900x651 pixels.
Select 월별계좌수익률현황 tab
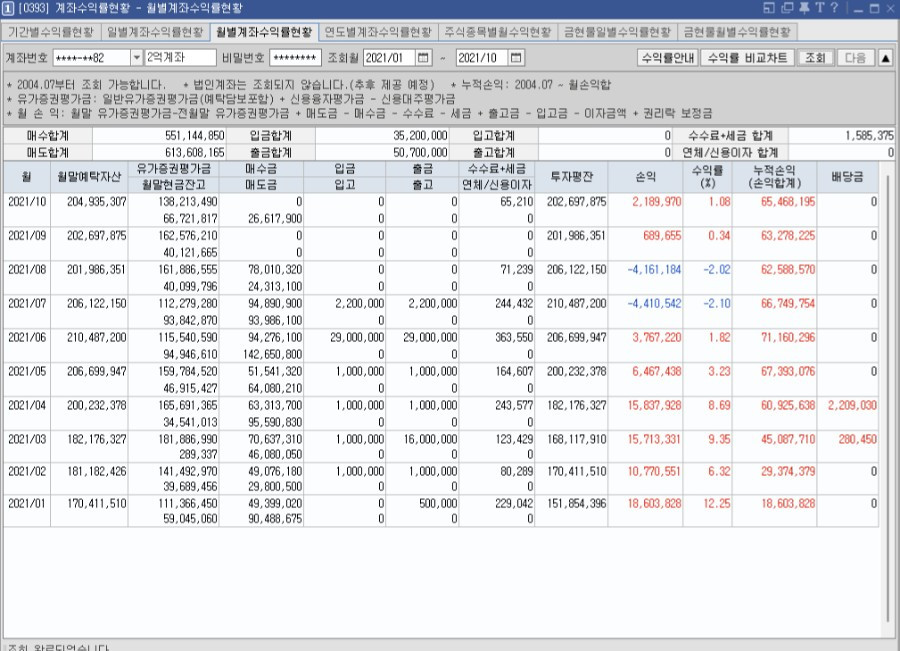[265, 32]
